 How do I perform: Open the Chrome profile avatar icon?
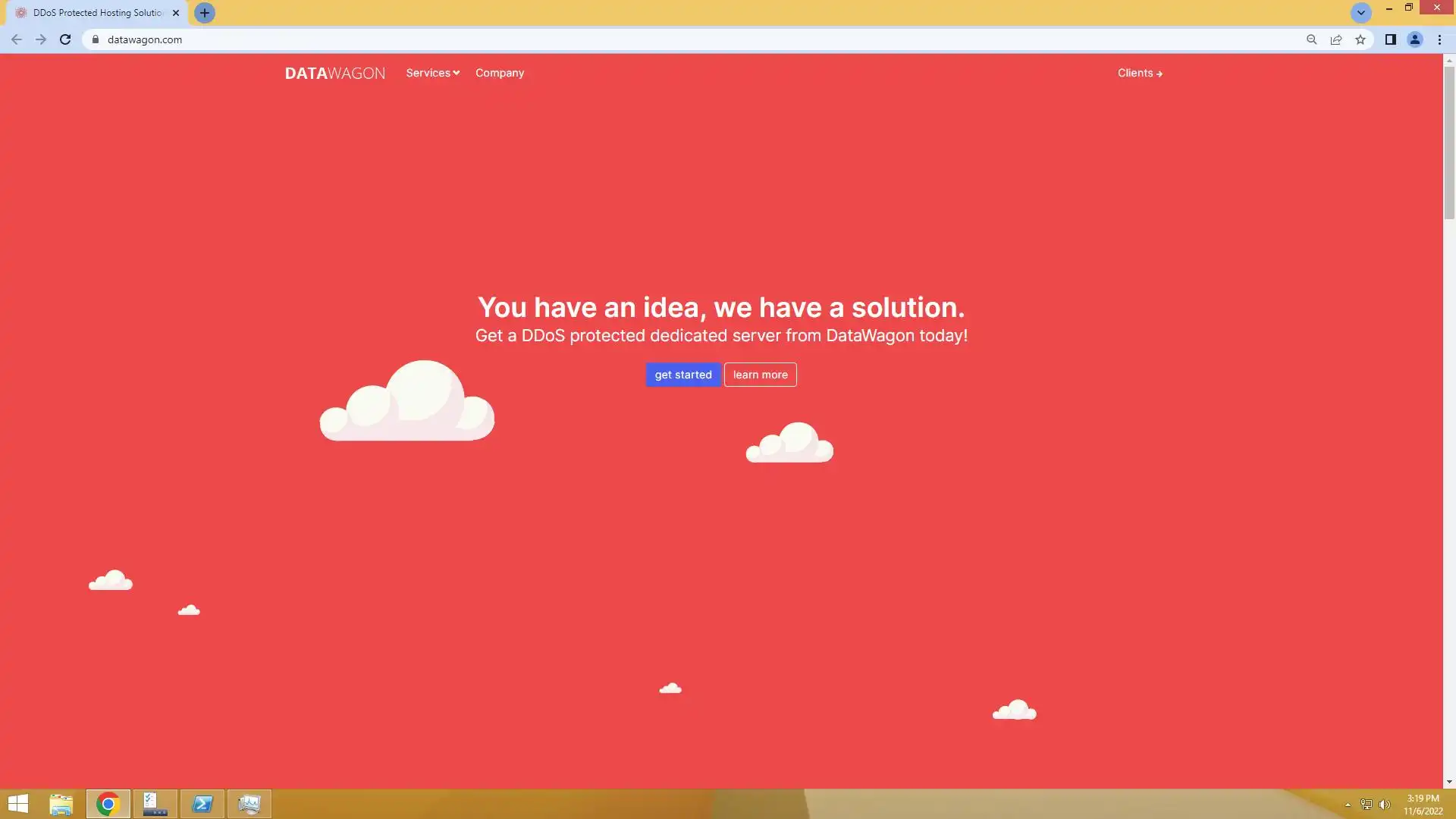pos(1414,39)
